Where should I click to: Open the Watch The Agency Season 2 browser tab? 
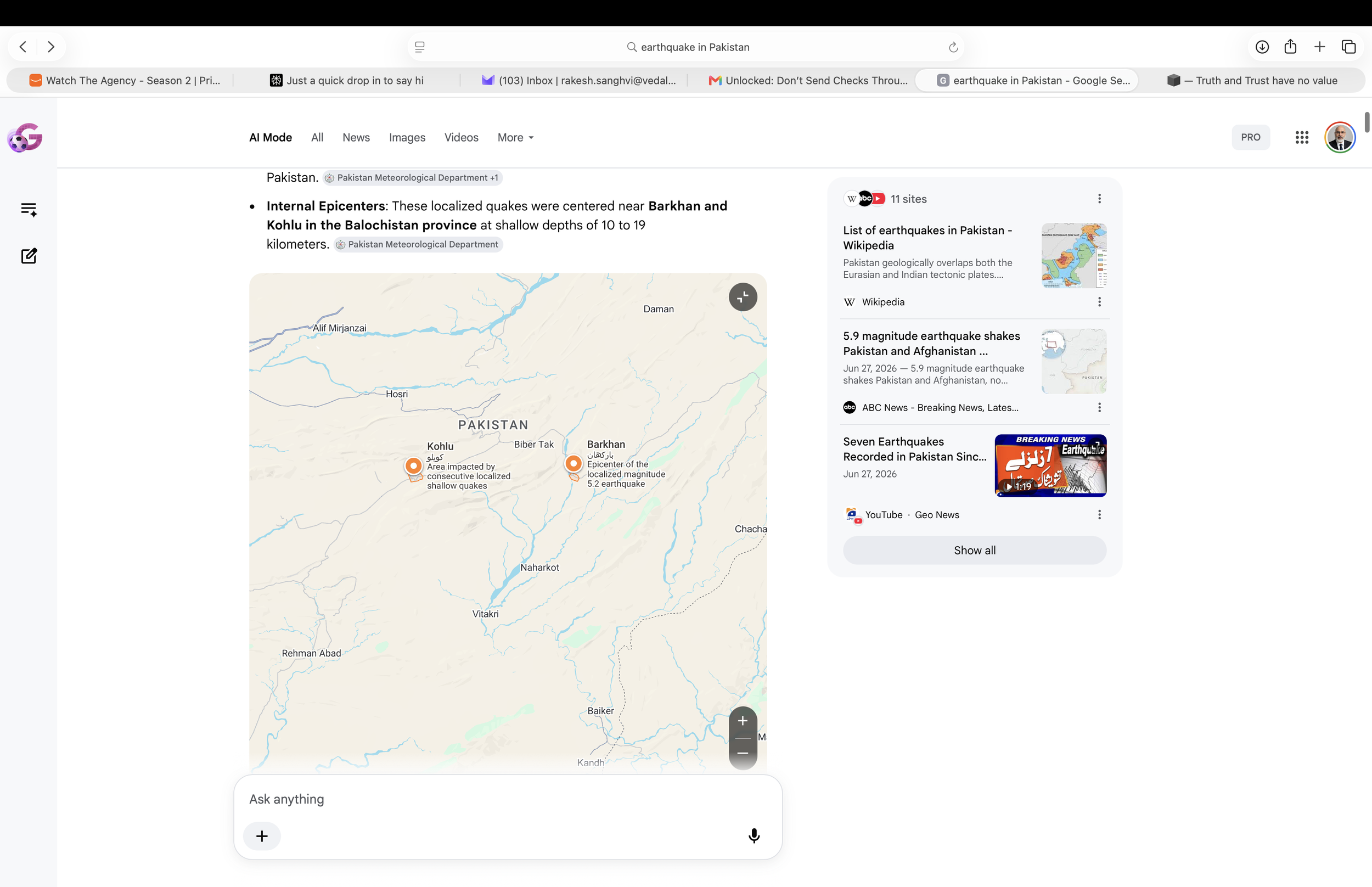tap(125, 81)
